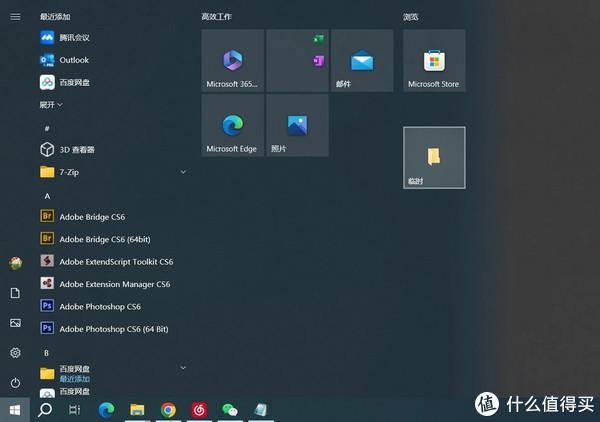Click the # letter header in app list

pyautogui.click(x=47, y=128)
